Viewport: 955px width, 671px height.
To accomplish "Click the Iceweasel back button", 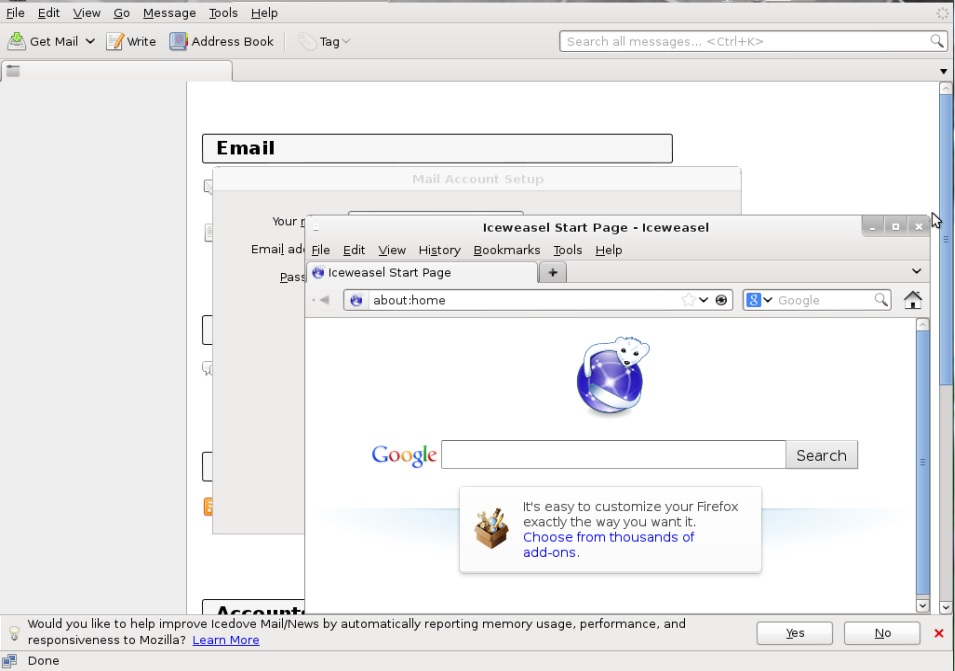I will point(323,300).
